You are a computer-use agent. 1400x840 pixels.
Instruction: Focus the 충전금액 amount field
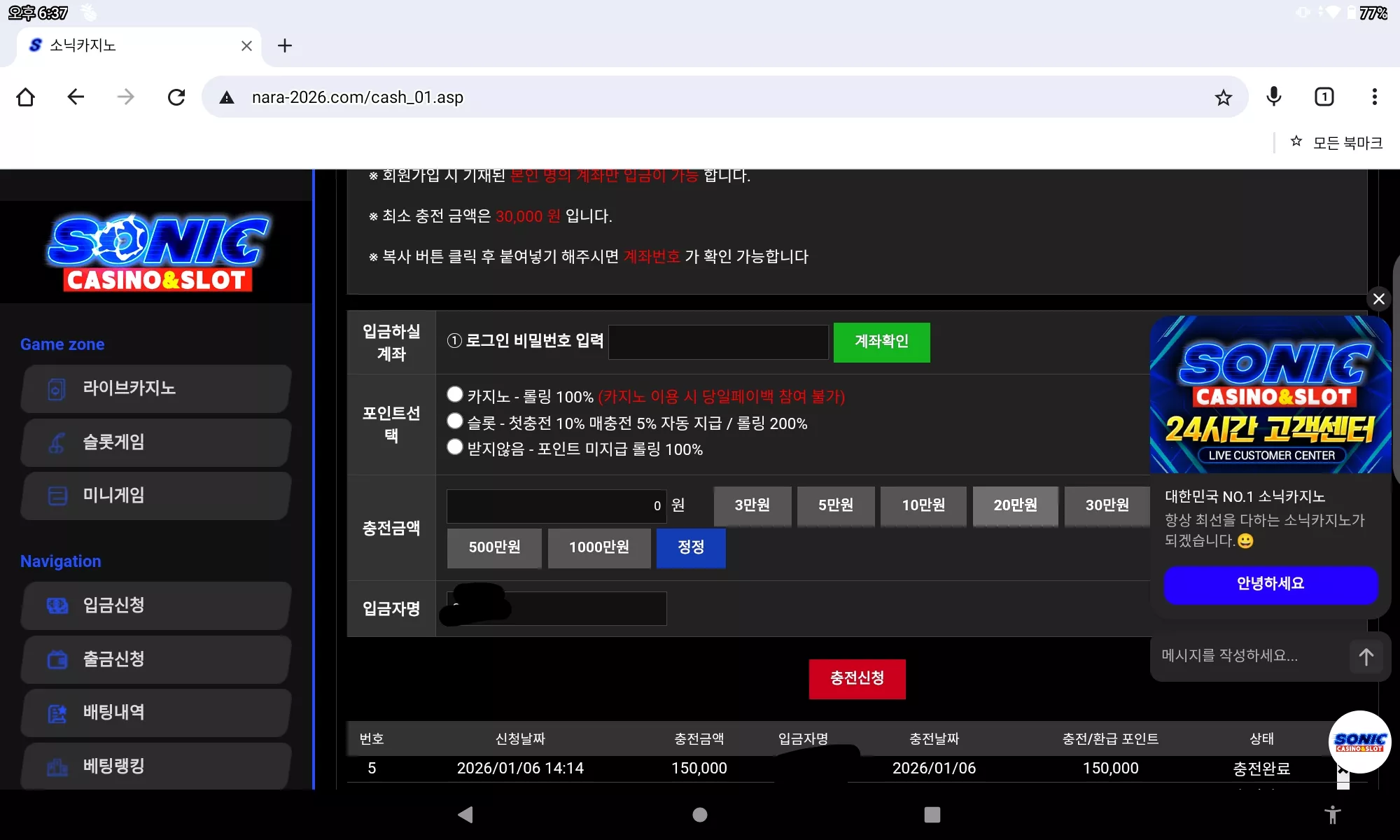pyautogui.click(x=556, y=506)
